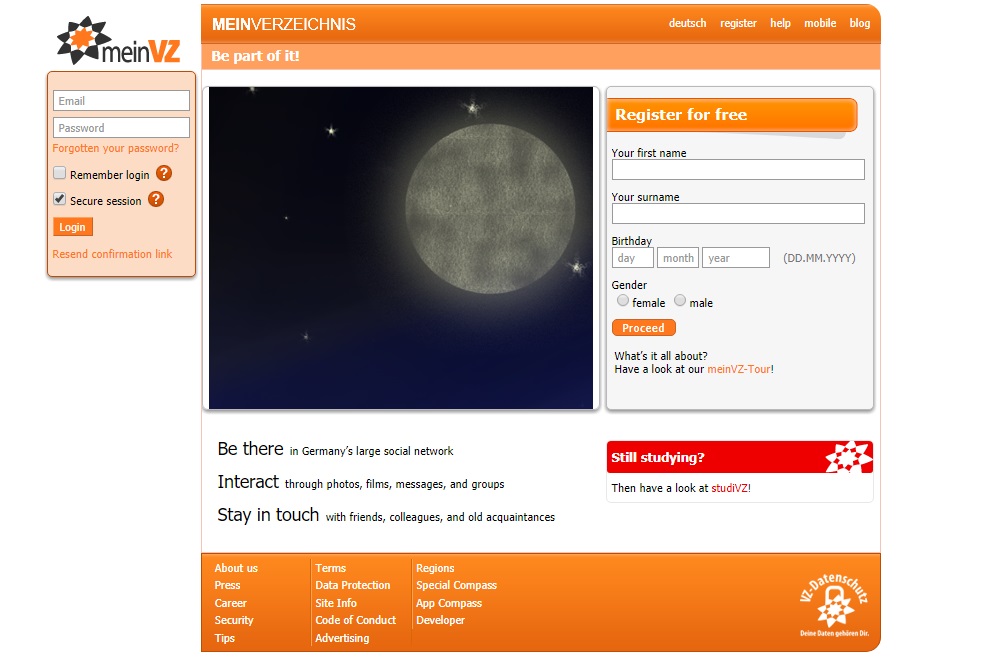Screen dimensions: 995x658
Task: Open Site Info footer link
Action: 336,603
